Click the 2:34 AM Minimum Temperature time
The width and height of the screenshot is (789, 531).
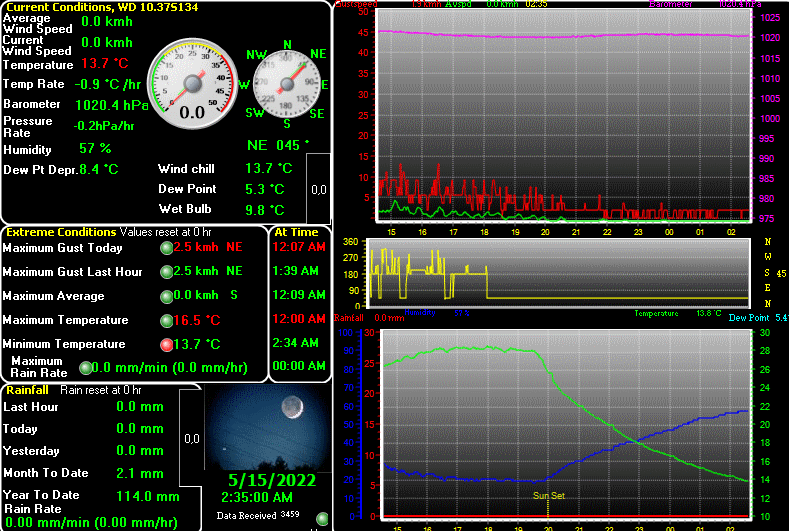(295, 343)
